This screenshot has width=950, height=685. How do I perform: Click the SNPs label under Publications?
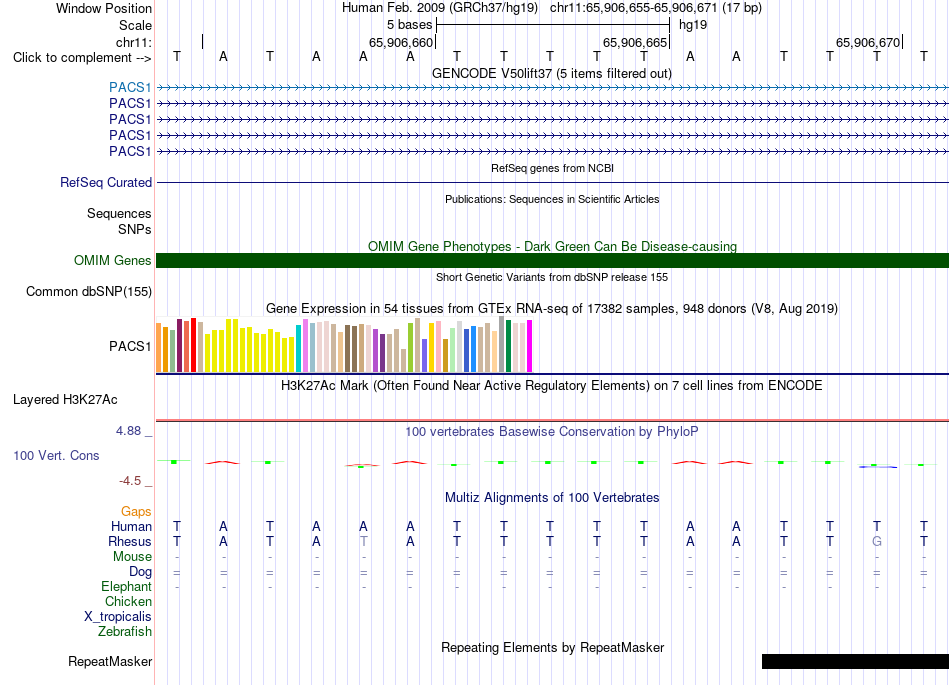click(x=135, y=230)
